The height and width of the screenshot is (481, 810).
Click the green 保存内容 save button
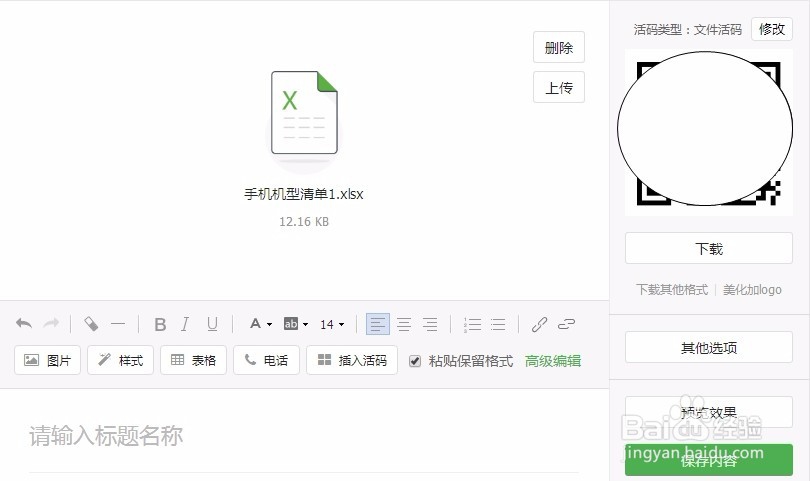click(x=709, y=460)
